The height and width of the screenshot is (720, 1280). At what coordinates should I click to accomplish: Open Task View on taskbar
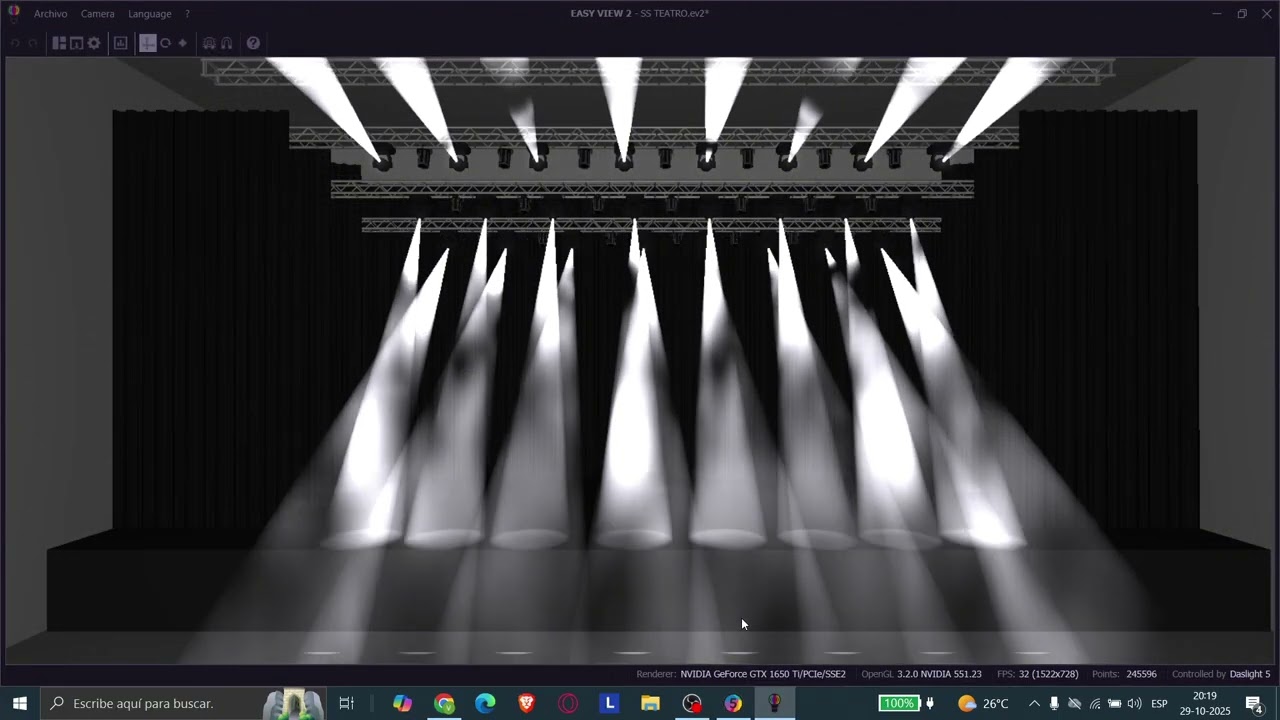tap(346, 703)
